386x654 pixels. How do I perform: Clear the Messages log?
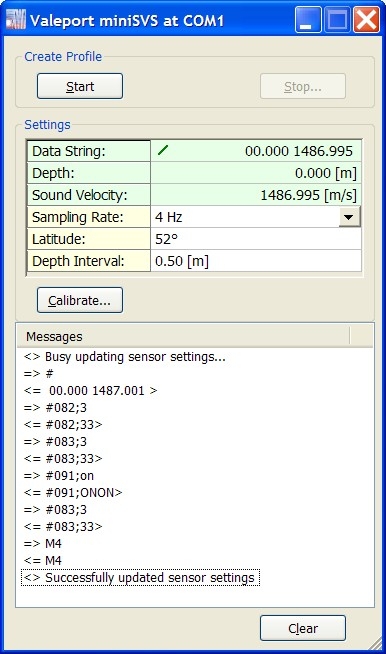[303, 628]
